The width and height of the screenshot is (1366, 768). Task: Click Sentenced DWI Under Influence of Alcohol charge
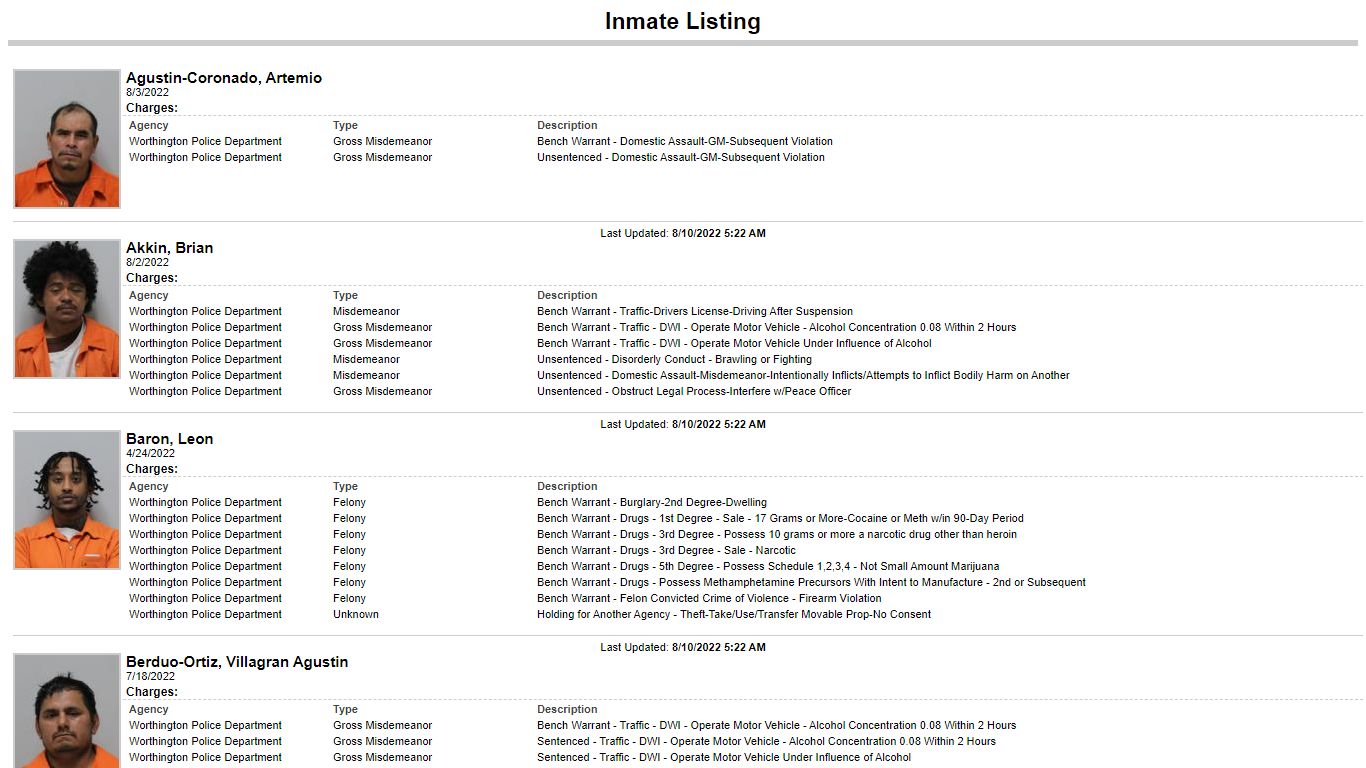point(724,757)
